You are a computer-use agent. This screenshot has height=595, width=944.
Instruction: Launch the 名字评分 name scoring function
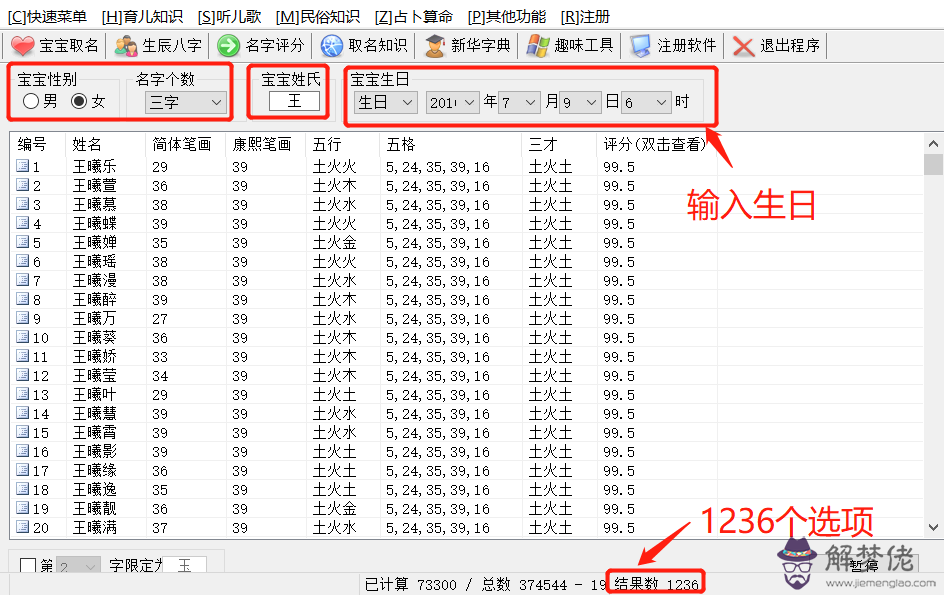pos(261,44)
